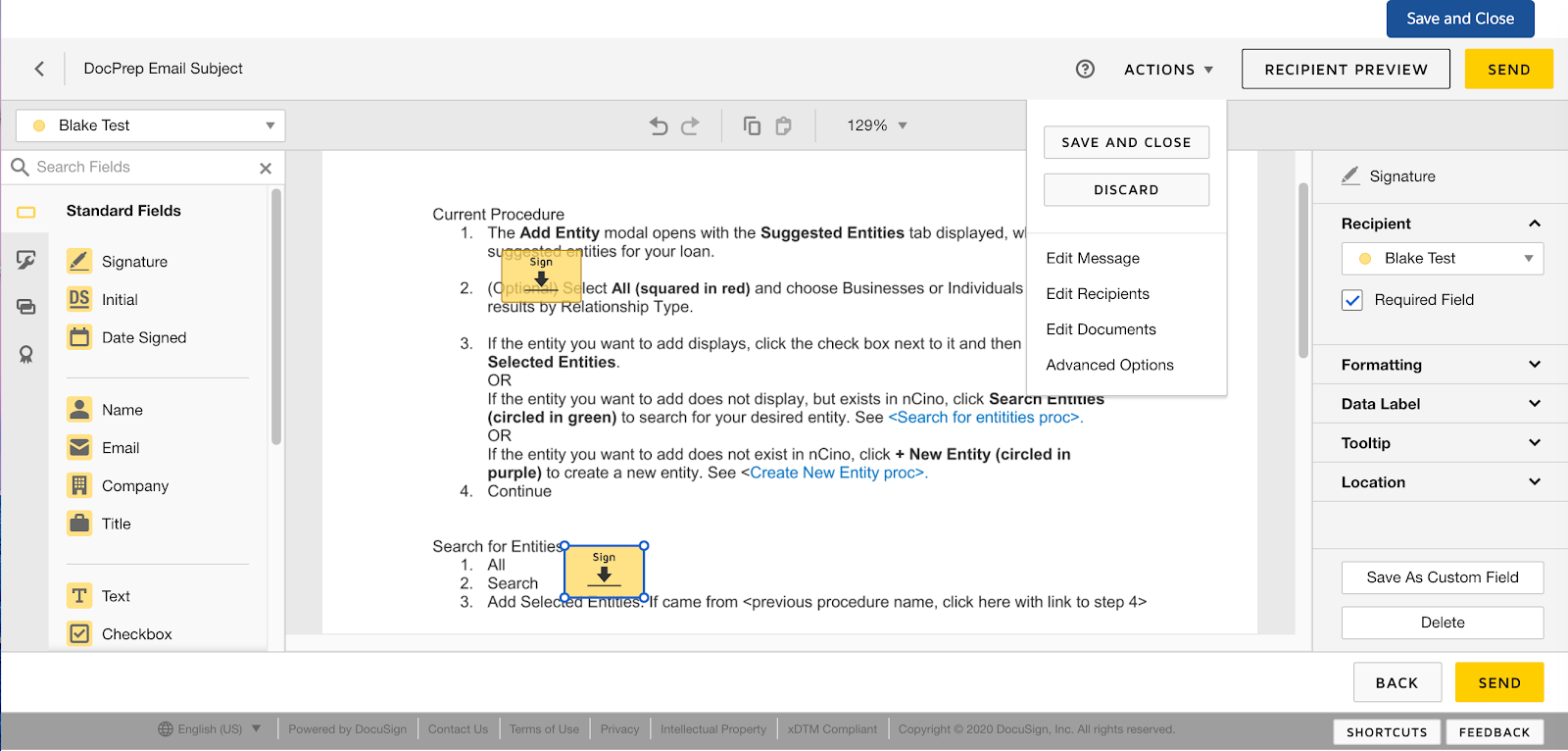Open the Shortcuts button
This screenshot has width=1568, height=751.
point(1387,731)
